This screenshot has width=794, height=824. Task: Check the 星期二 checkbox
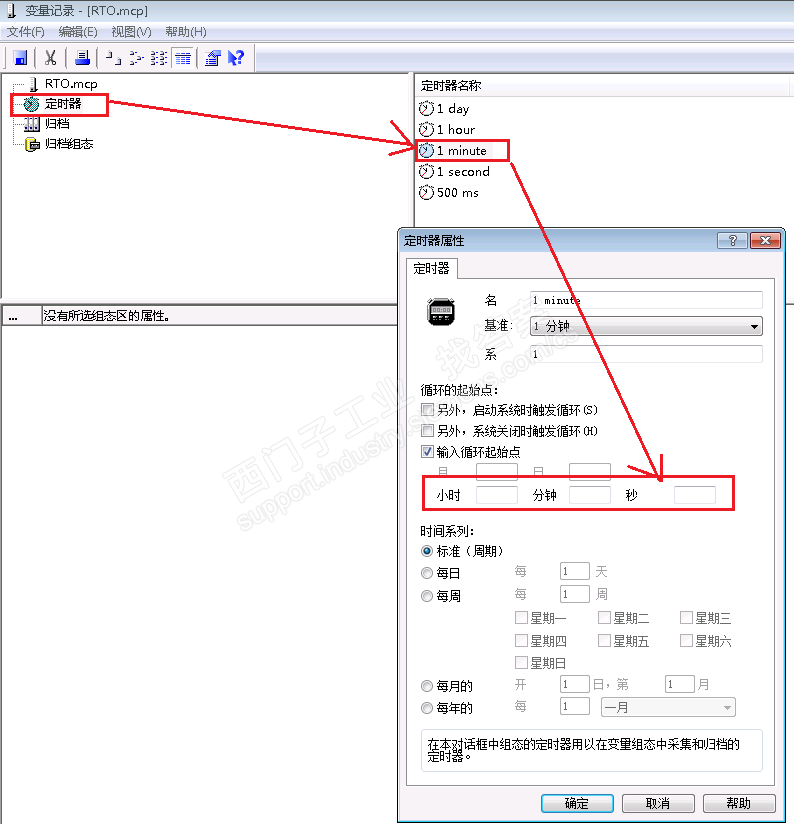pos(604,617)
